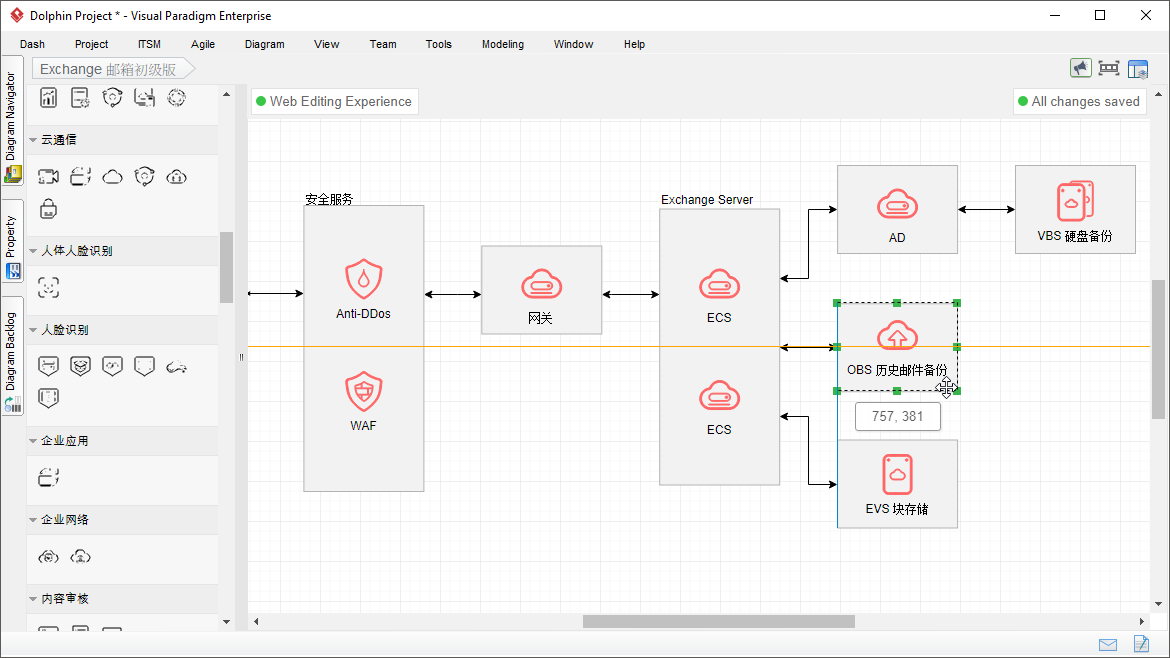This screenshot has width=1170, height=658.
Task: Click the fit-width toolbar icon
Action: 1109,69
